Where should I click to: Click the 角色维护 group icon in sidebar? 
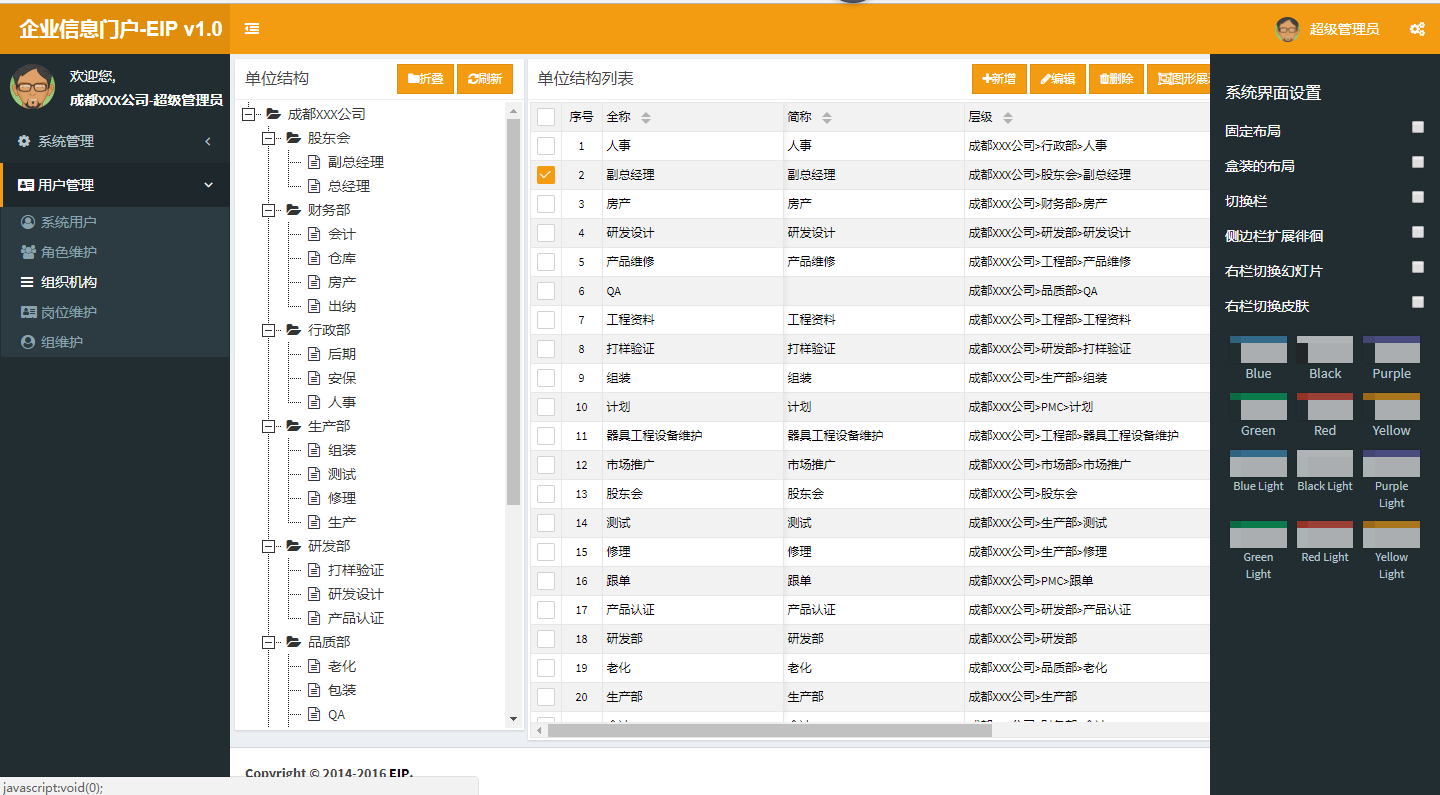28,252
